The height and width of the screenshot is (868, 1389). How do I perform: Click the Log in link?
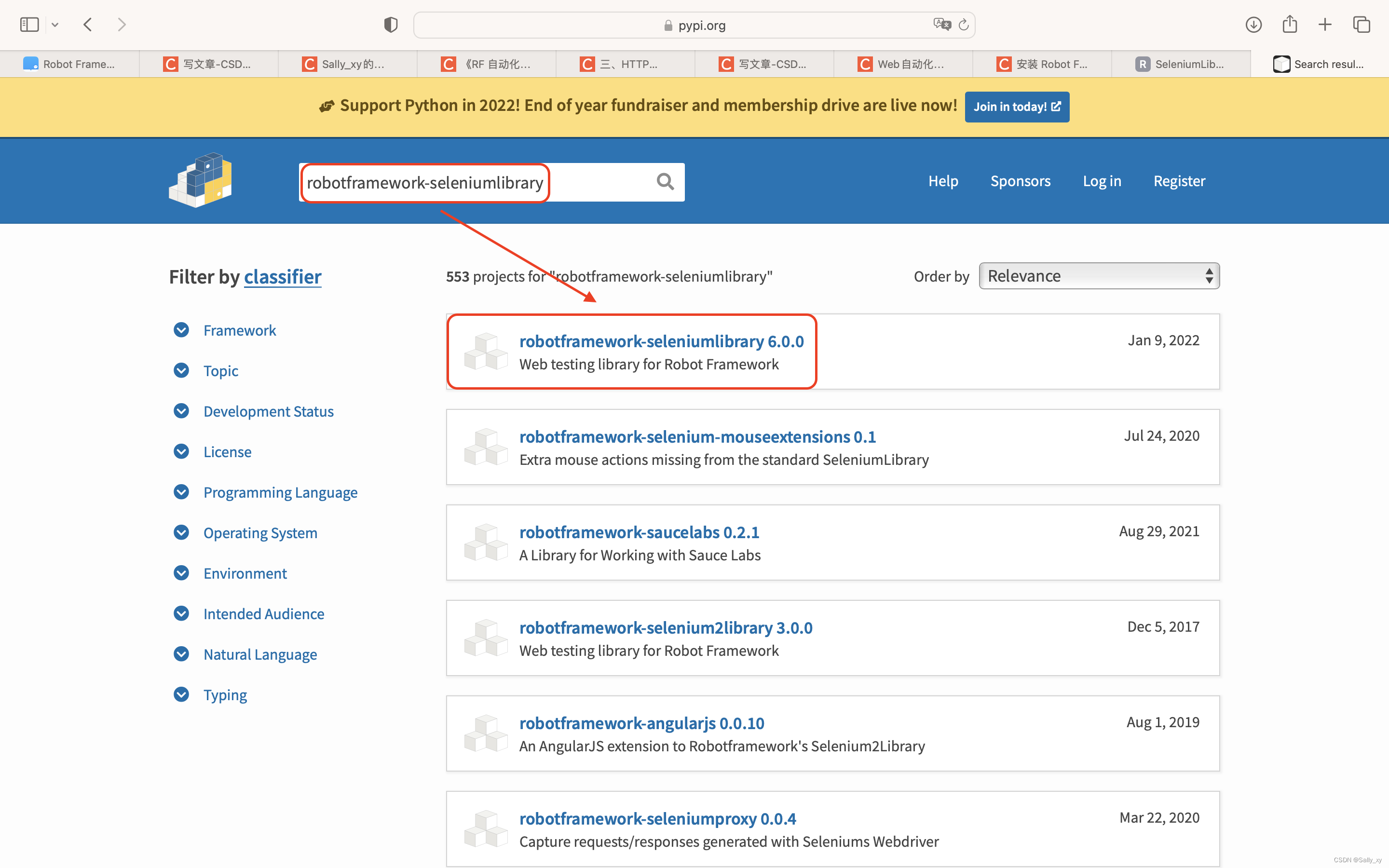[x=1102, y=181]
